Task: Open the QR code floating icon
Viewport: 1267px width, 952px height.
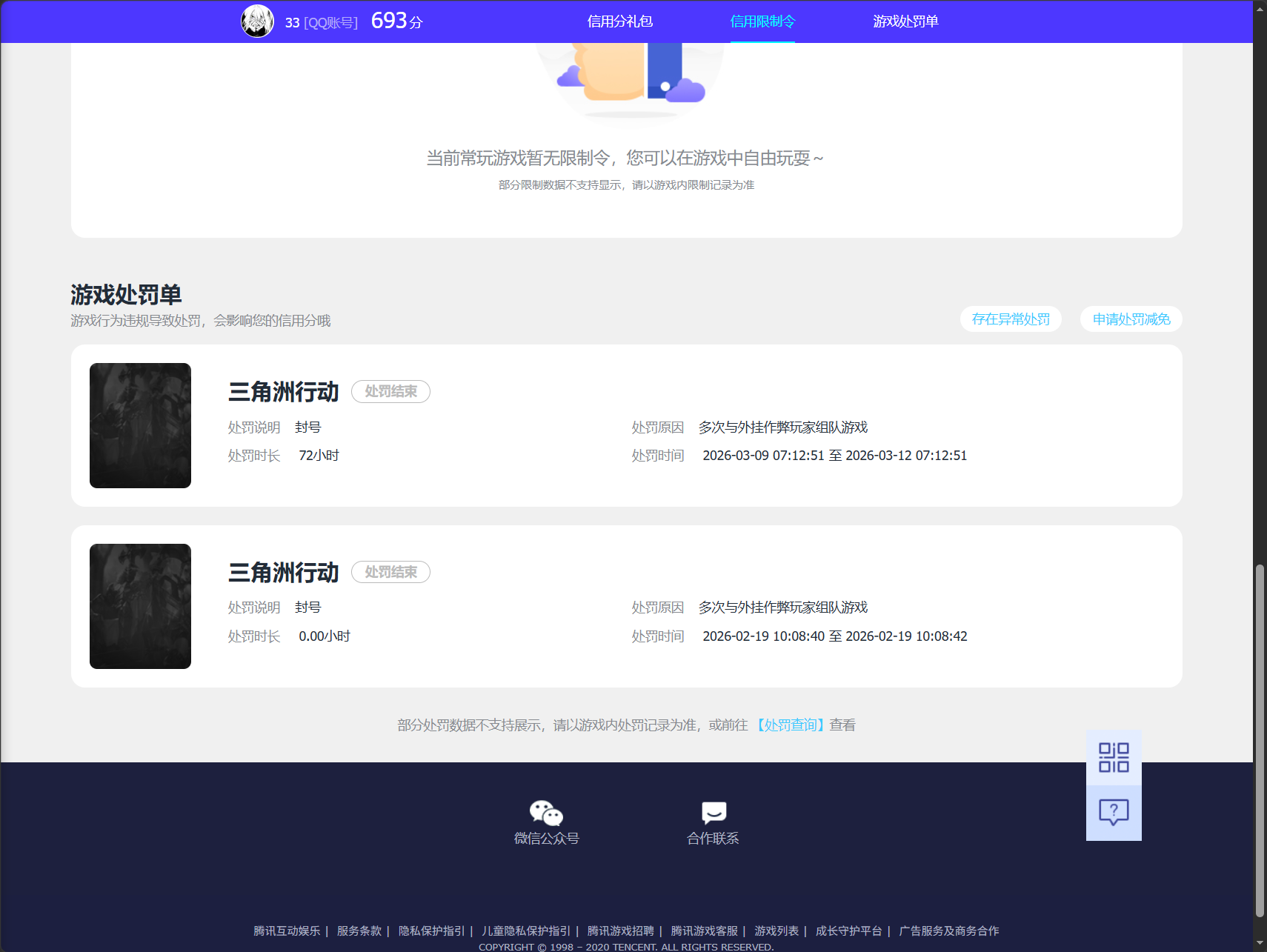Action: pos(1114,758)
